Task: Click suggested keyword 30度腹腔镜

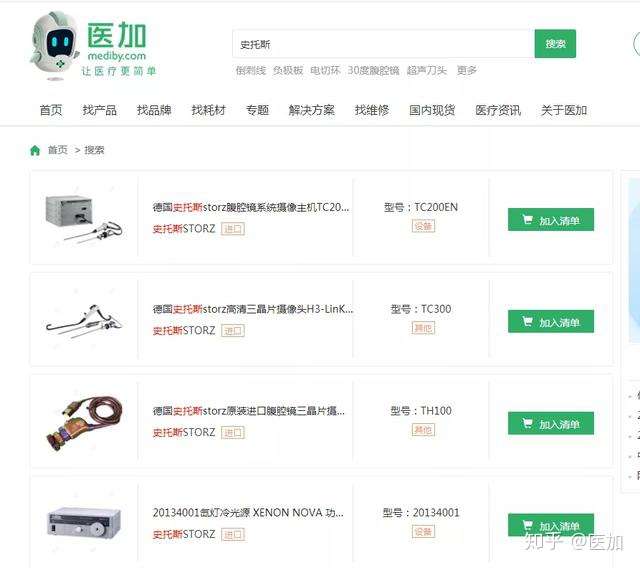Action: (373, 71)
